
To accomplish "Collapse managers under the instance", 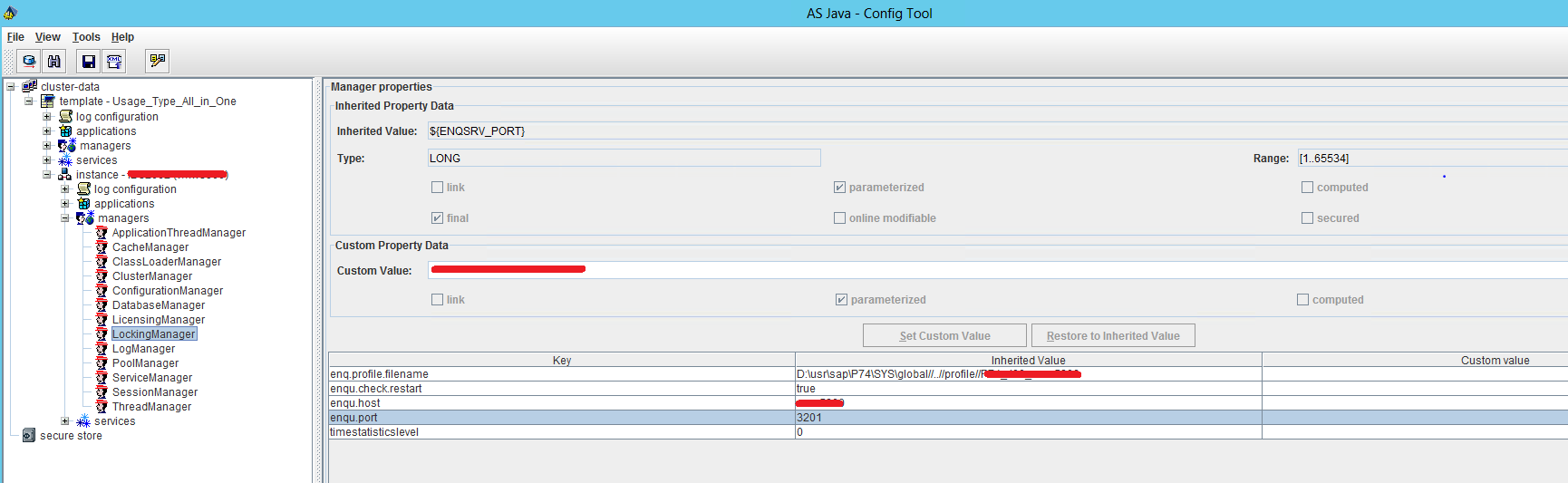I will point(65,217).
